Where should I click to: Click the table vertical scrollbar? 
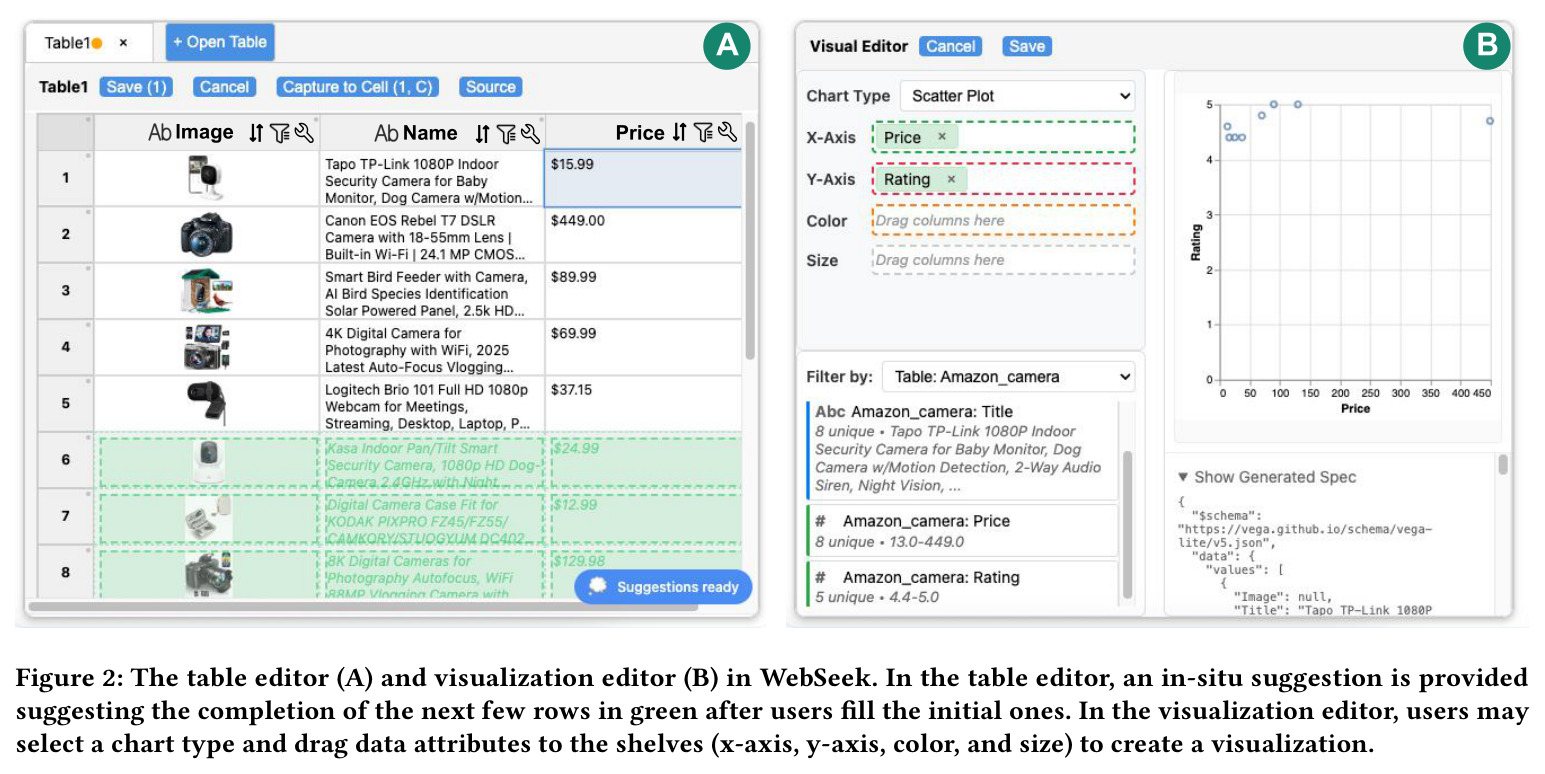tap(750, 240)
